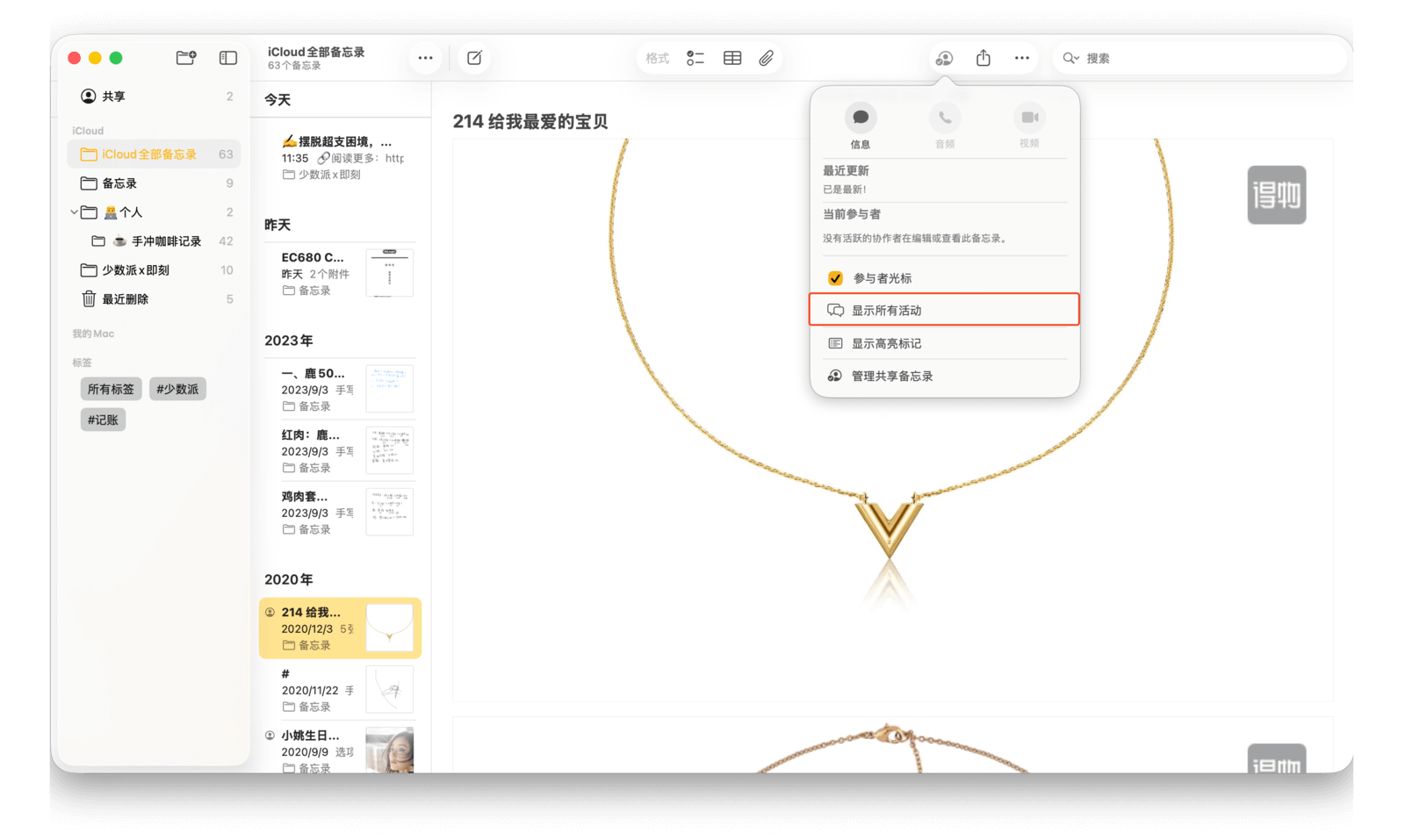The width and height of the screenshot is (1405, 840).
Task: Collapse the 个人 folder chevron
Action: (x=74, y=212)
